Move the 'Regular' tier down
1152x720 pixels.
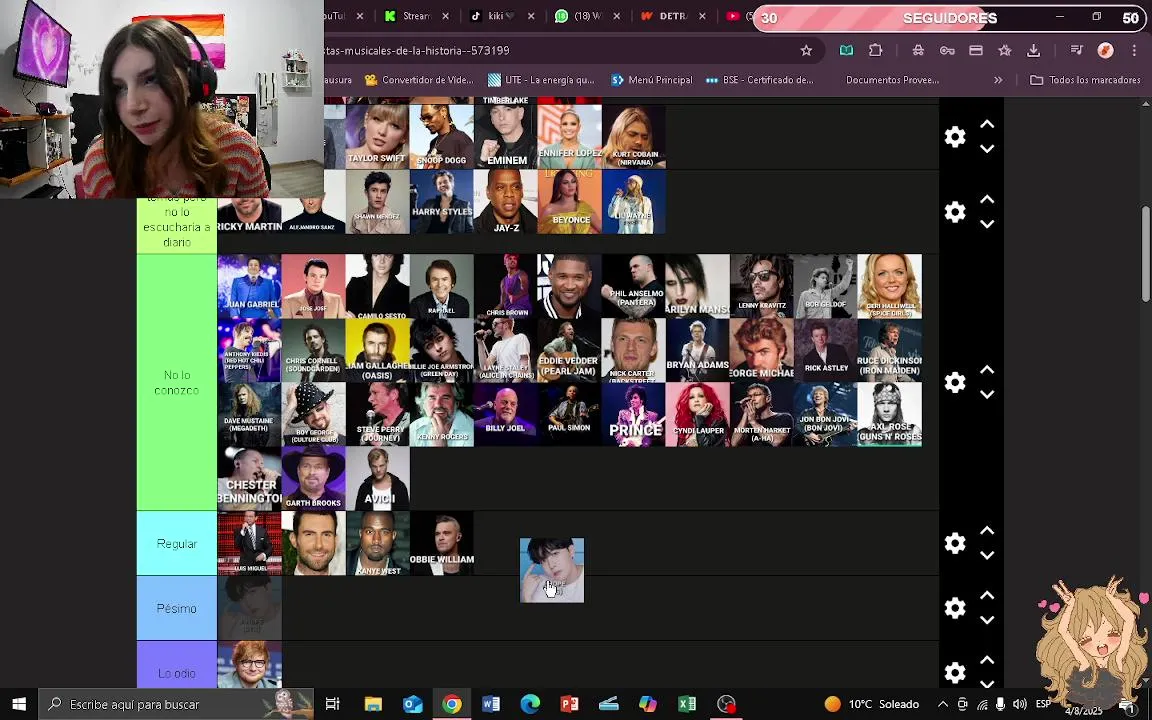(987, 555)
